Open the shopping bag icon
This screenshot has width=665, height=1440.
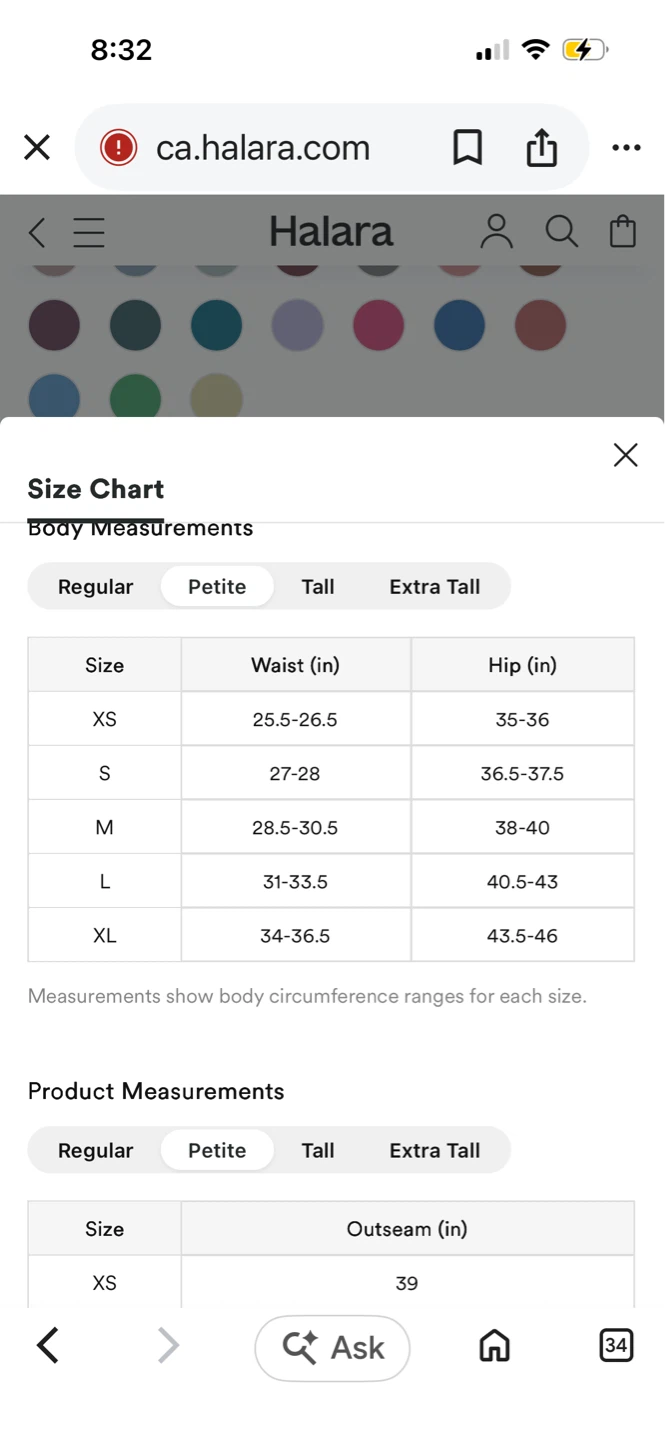coord(623,232)
